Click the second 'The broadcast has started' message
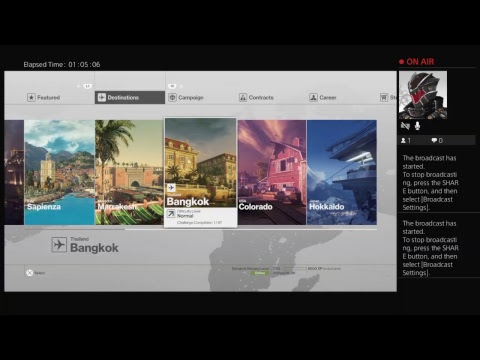The height and width of the screenshot is (360, 480). [x=430, y=248]
